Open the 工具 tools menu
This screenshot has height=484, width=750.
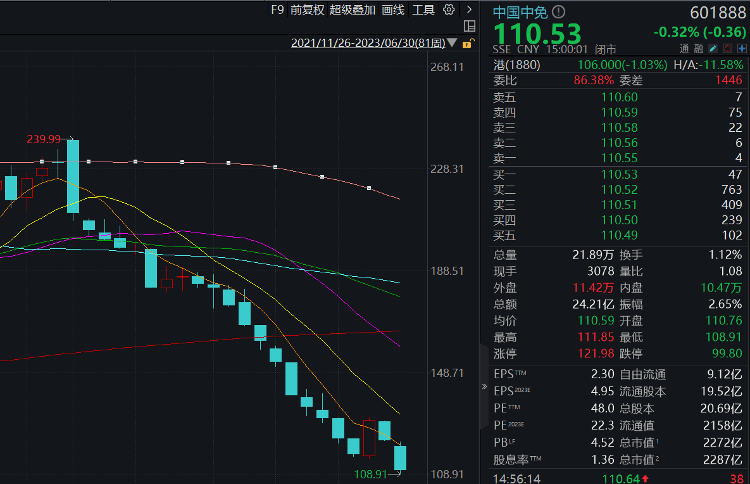click(x=423, y=10)
